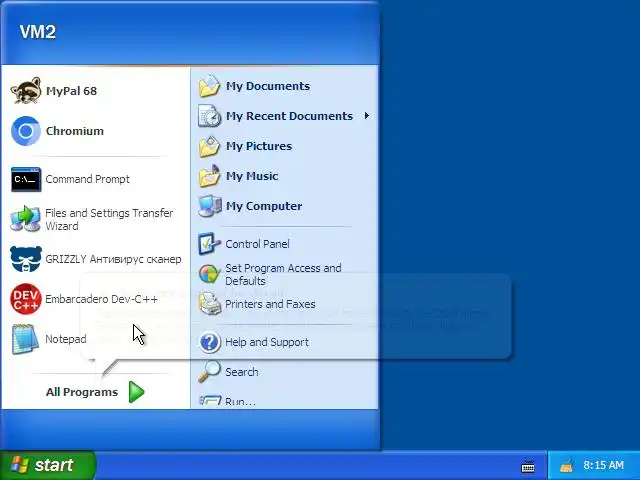
Task: Click the 8:15 AM taskbar clock
Action: (x=603, y=465)
